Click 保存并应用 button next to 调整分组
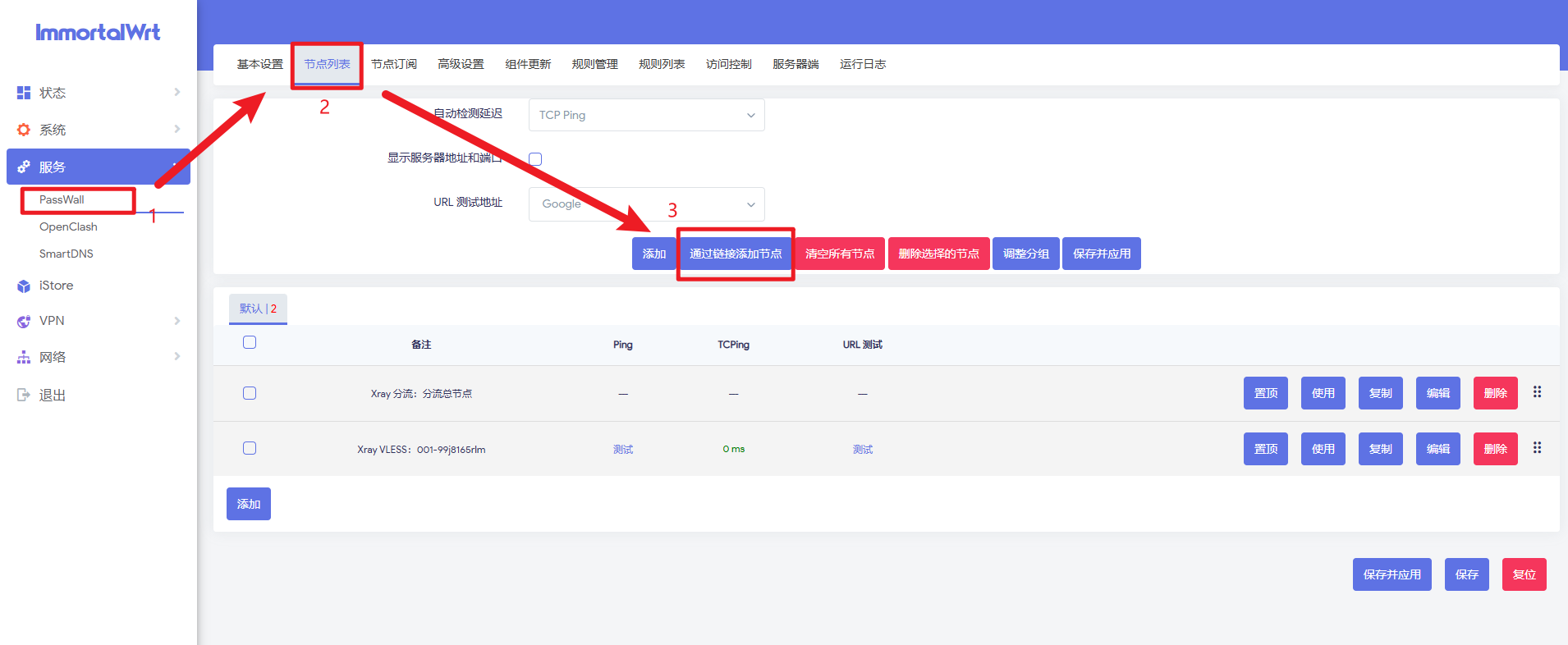The height and width of the screenshot is (645, 1568). pyautogui.click(x=1102, y=254)
